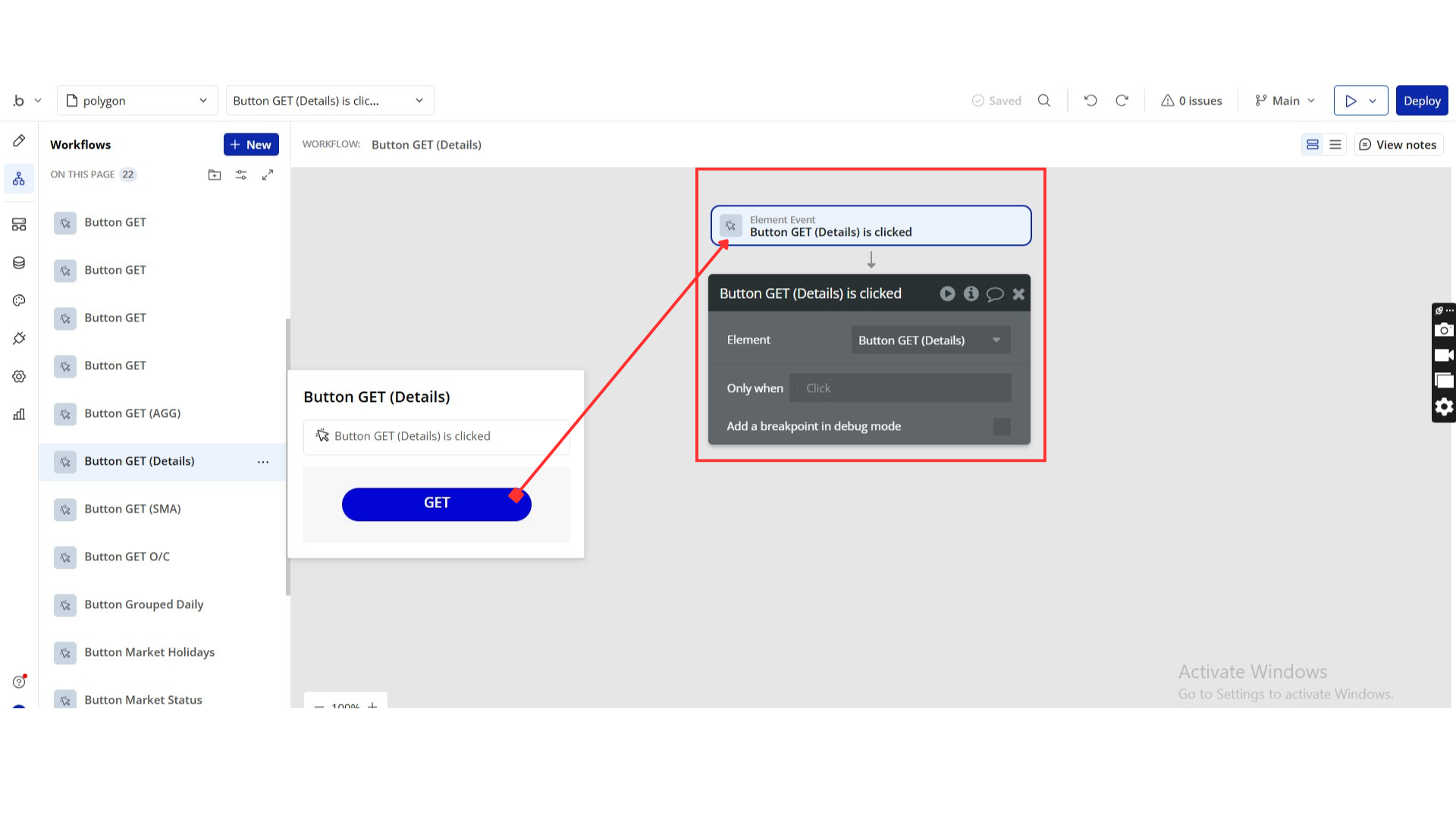
Task: Create a new workflow folder
Action: click(215, 174)
